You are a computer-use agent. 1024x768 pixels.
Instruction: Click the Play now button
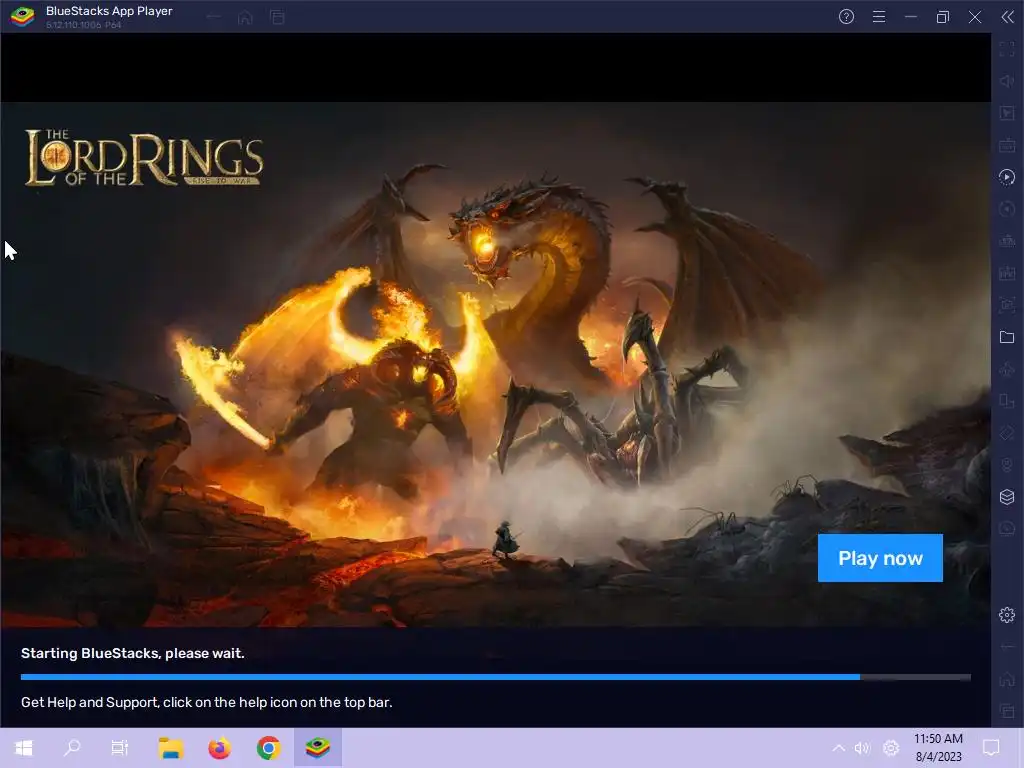pos(880,558)
